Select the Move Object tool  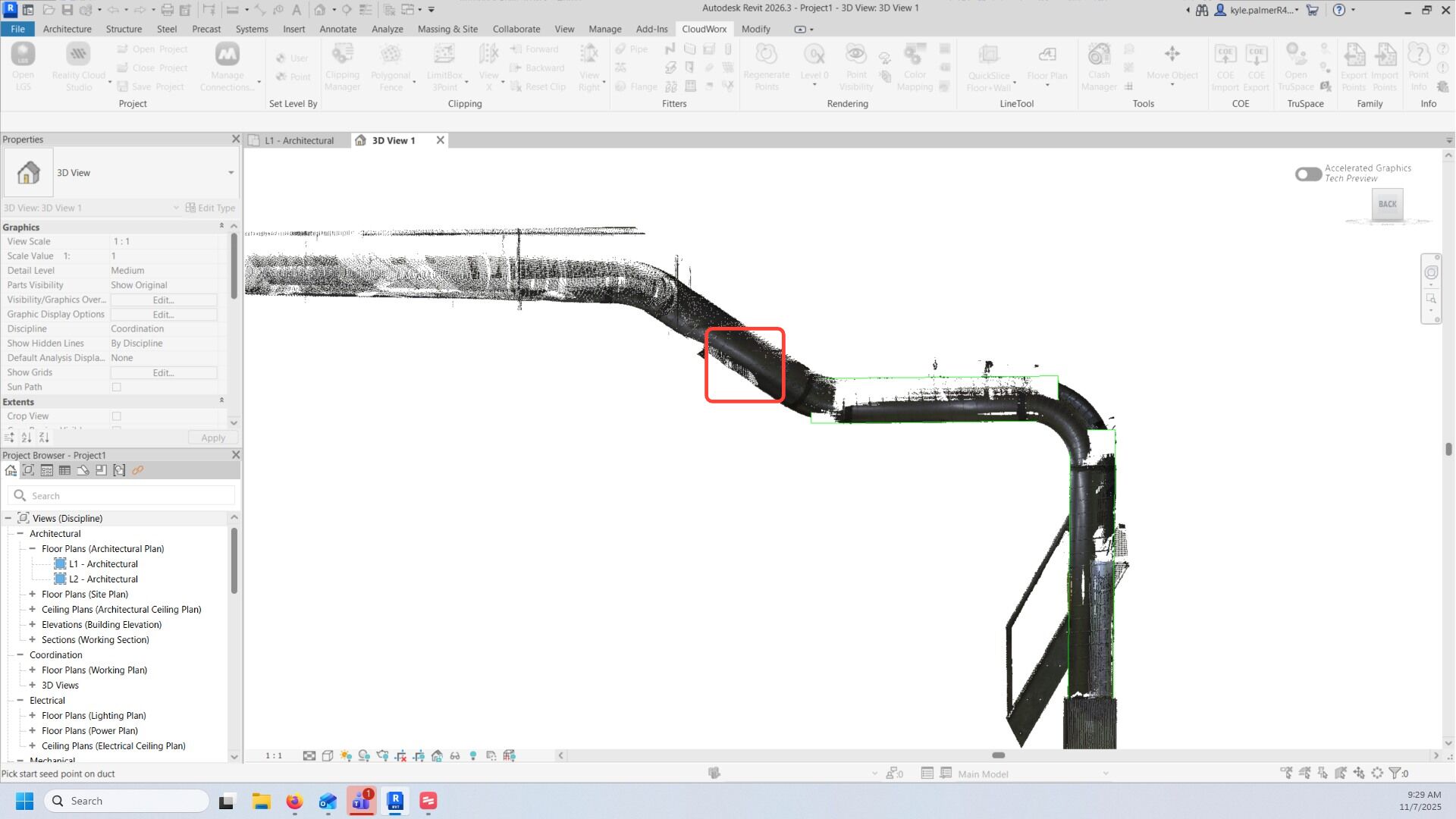pos(1172,55)
